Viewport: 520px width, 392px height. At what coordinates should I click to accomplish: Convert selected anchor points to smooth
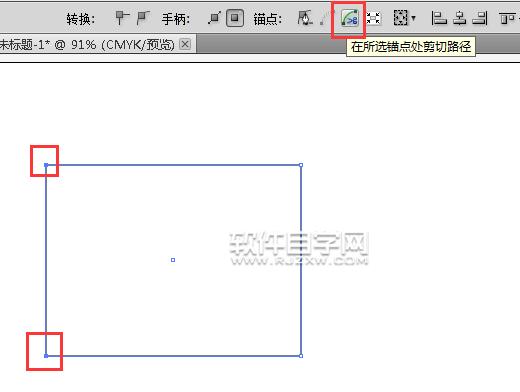pyautogui.click(x=143, y=18)
